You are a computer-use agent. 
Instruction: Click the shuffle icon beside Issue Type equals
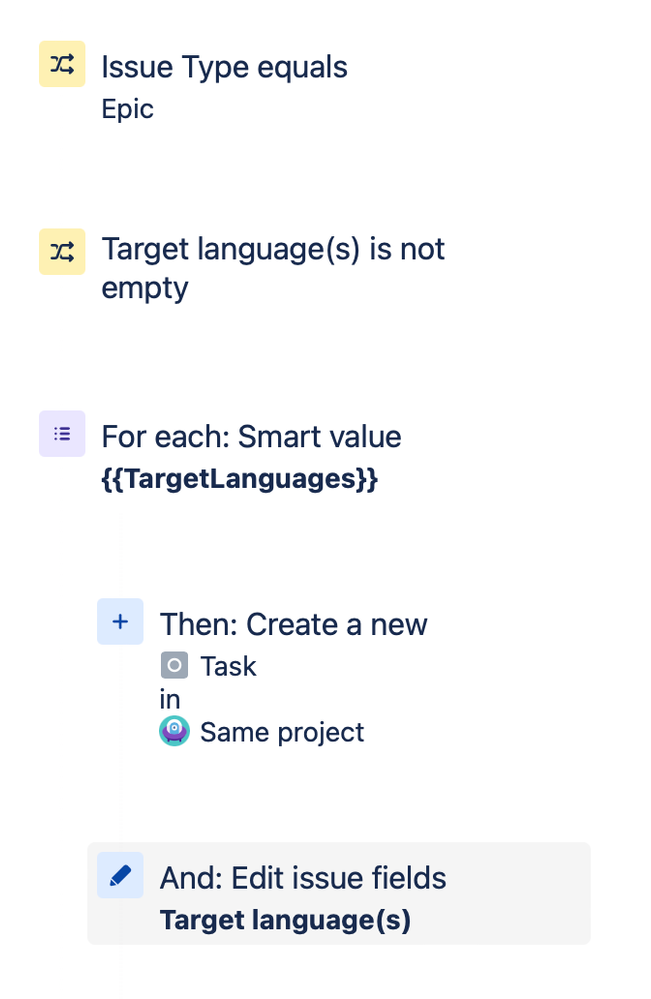pyautogui.click(x=62, y=64)
